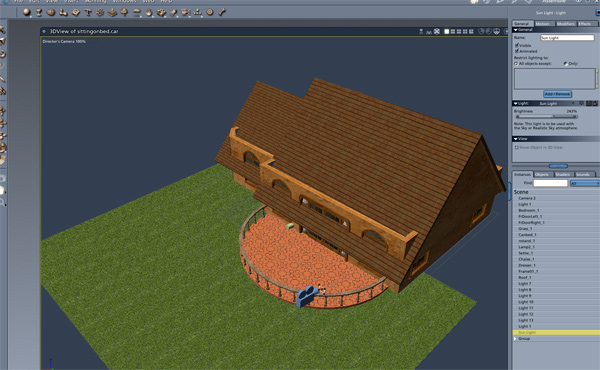Collapse the General section triangle
Screen dimensions: 600x370
click(x=515, y=29)
